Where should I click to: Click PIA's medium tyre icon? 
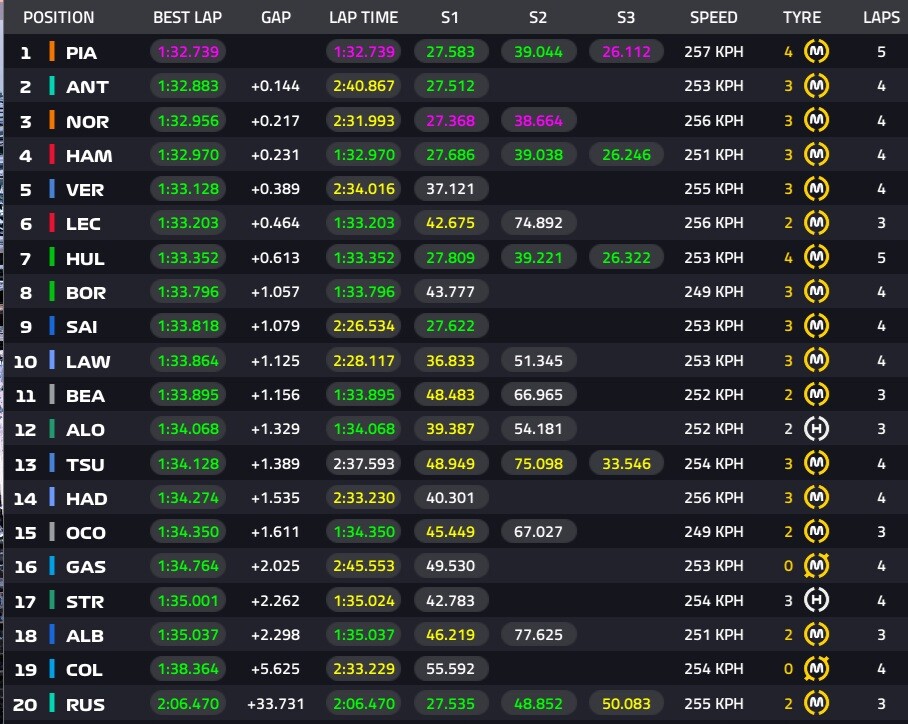click(818, 52)
